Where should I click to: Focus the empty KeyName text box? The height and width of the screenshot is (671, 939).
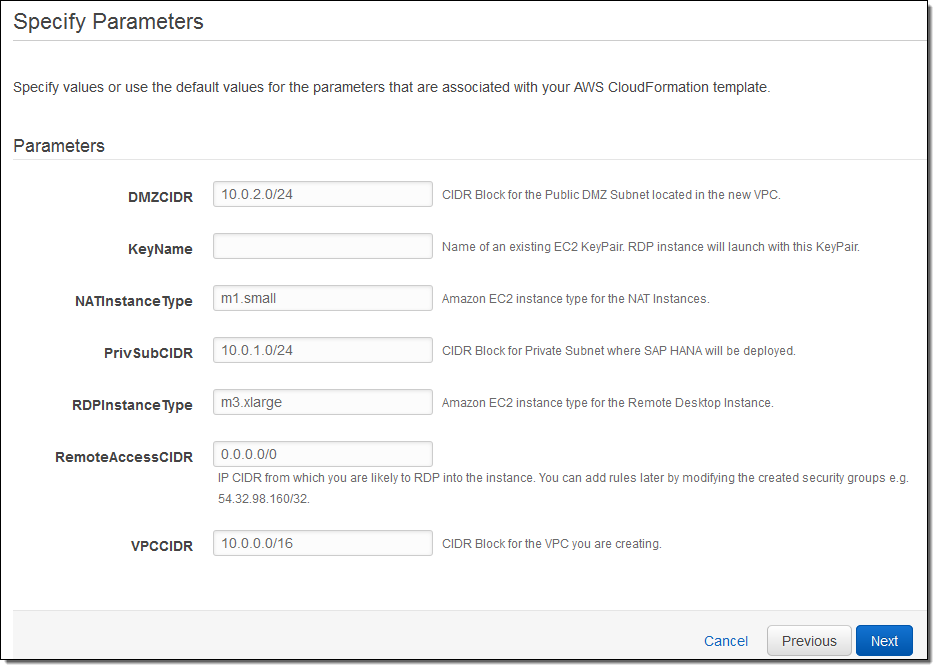click(x=322, y=246)
